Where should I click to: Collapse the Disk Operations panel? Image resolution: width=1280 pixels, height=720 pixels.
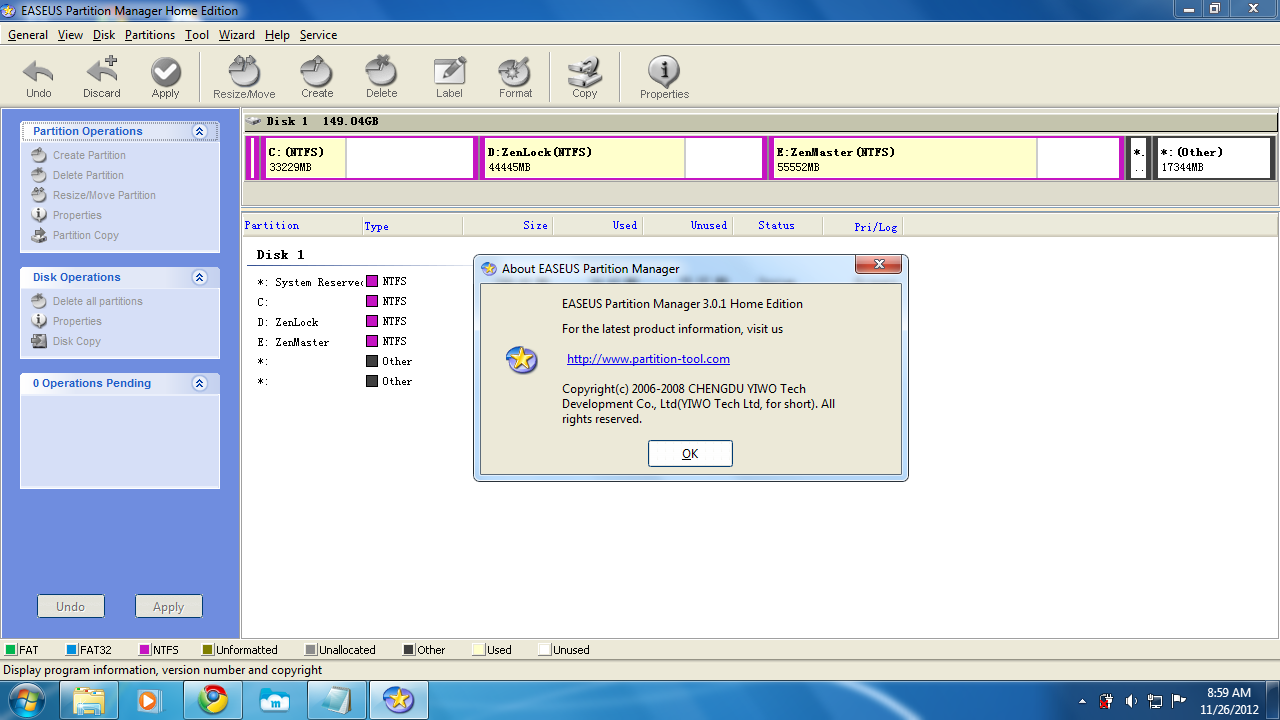(x=200, y=277)
